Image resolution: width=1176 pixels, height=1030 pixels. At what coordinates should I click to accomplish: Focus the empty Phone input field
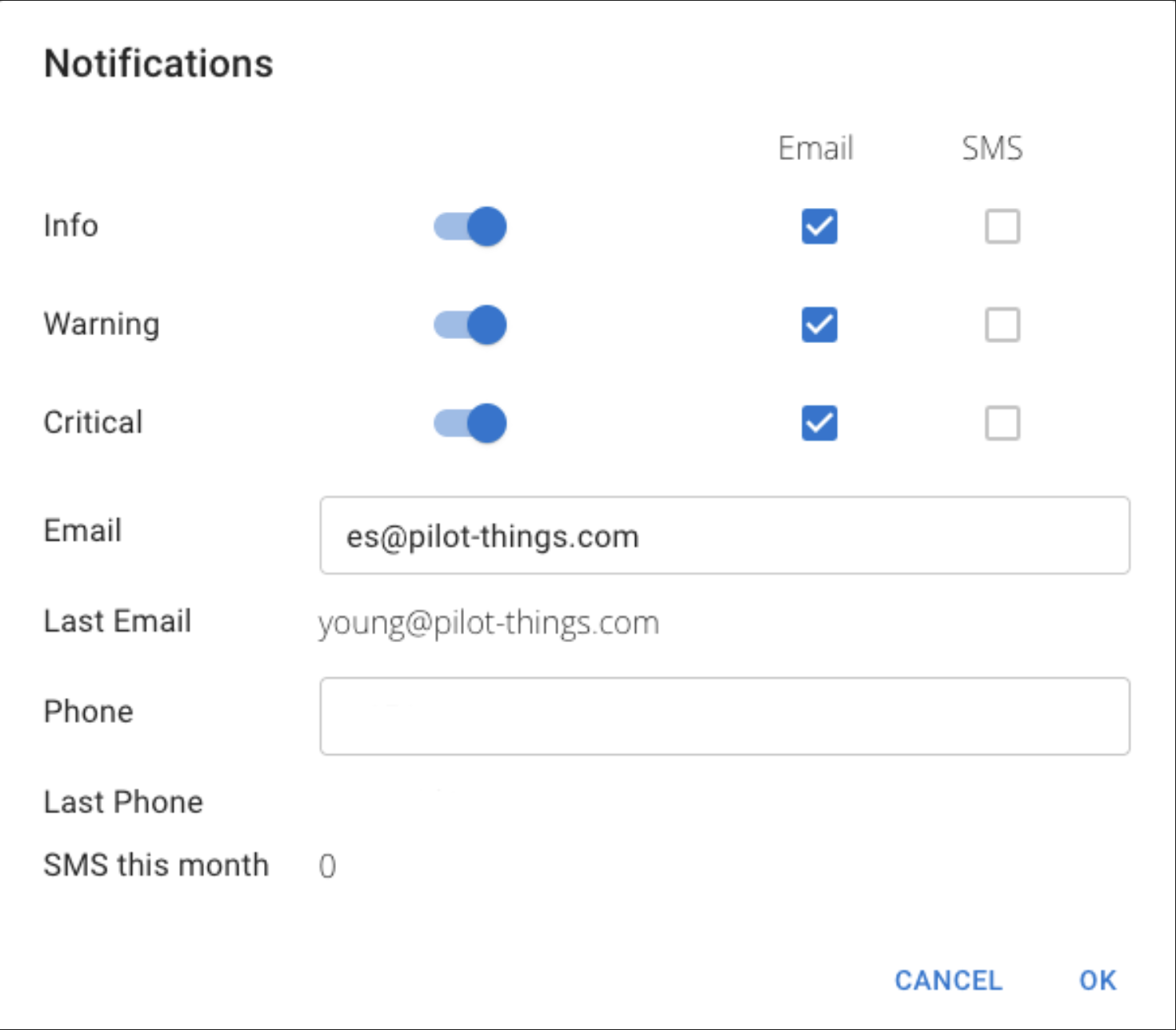(x=725, y=716)
